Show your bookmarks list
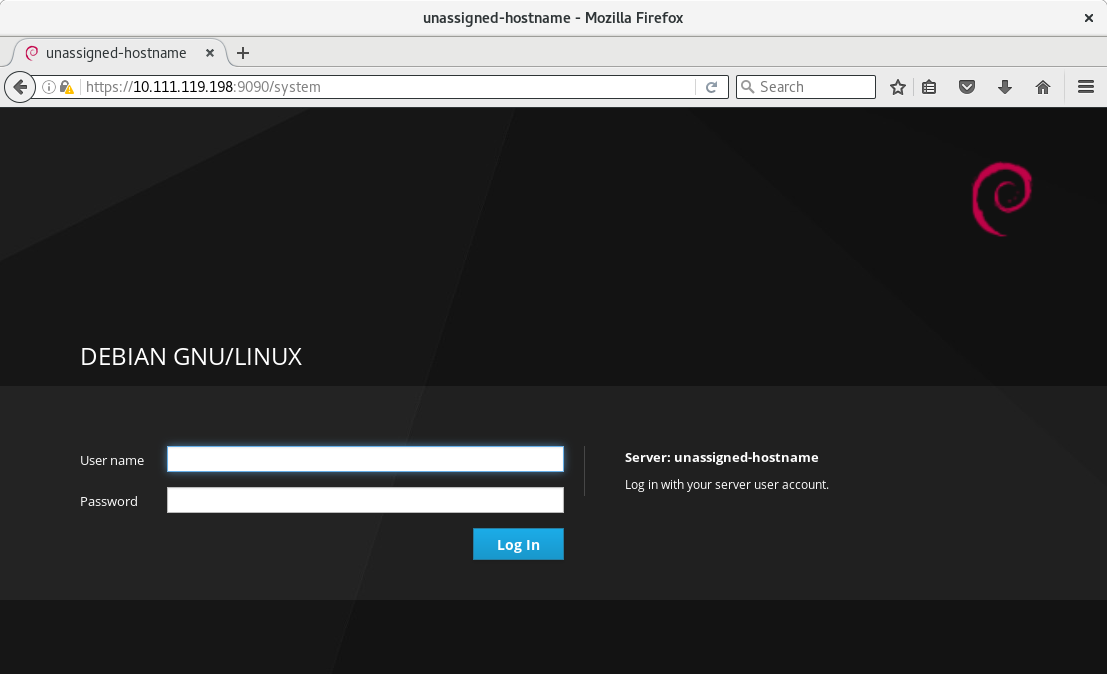Viewport: 1107px width, 674px height. click(x=929, y=87)
